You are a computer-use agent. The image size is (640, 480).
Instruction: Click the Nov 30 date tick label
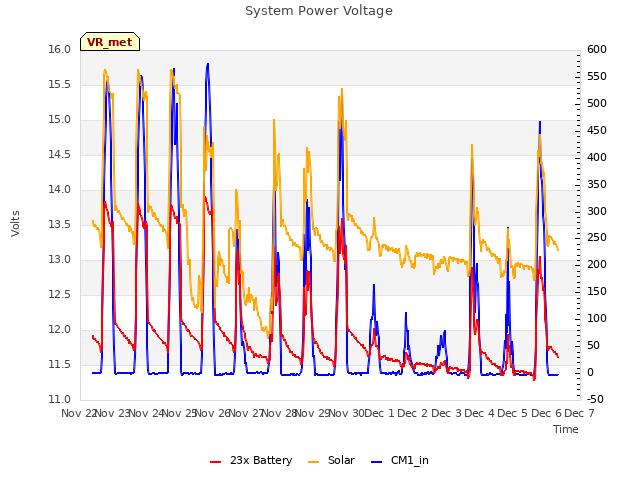(x=347, y=413)
